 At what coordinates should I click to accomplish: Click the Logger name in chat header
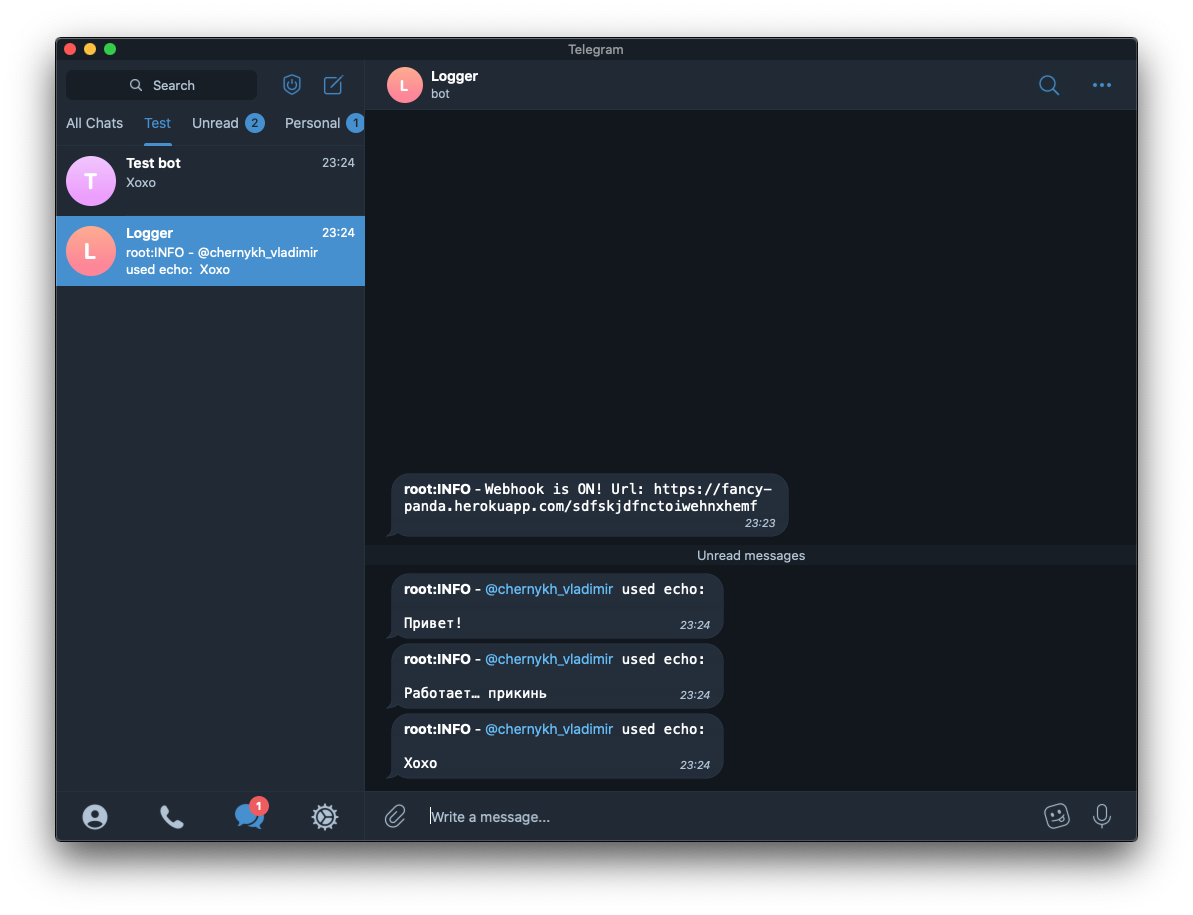pos(454,76)
